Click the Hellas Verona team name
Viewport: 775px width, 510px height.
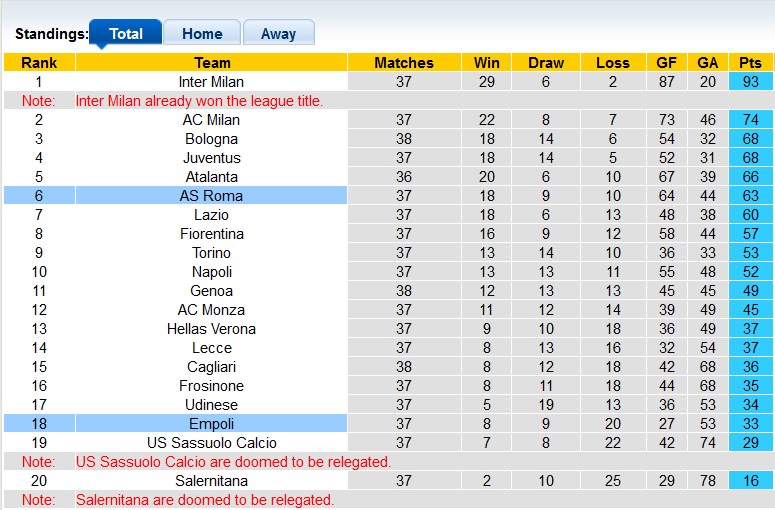(x=211, y=329)
